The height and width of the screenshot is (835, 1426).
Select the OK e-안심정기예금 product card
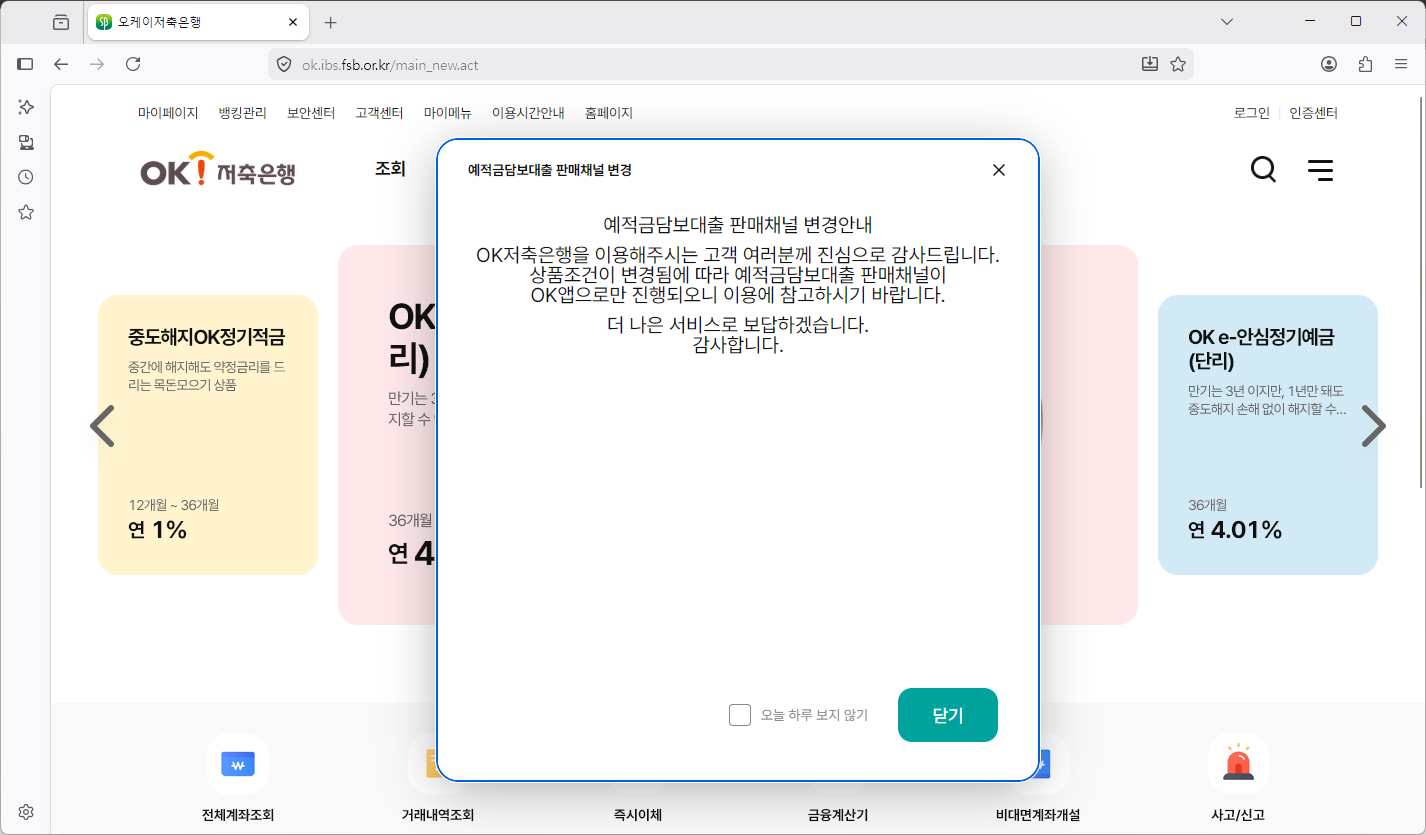(x=1268, y=435)
